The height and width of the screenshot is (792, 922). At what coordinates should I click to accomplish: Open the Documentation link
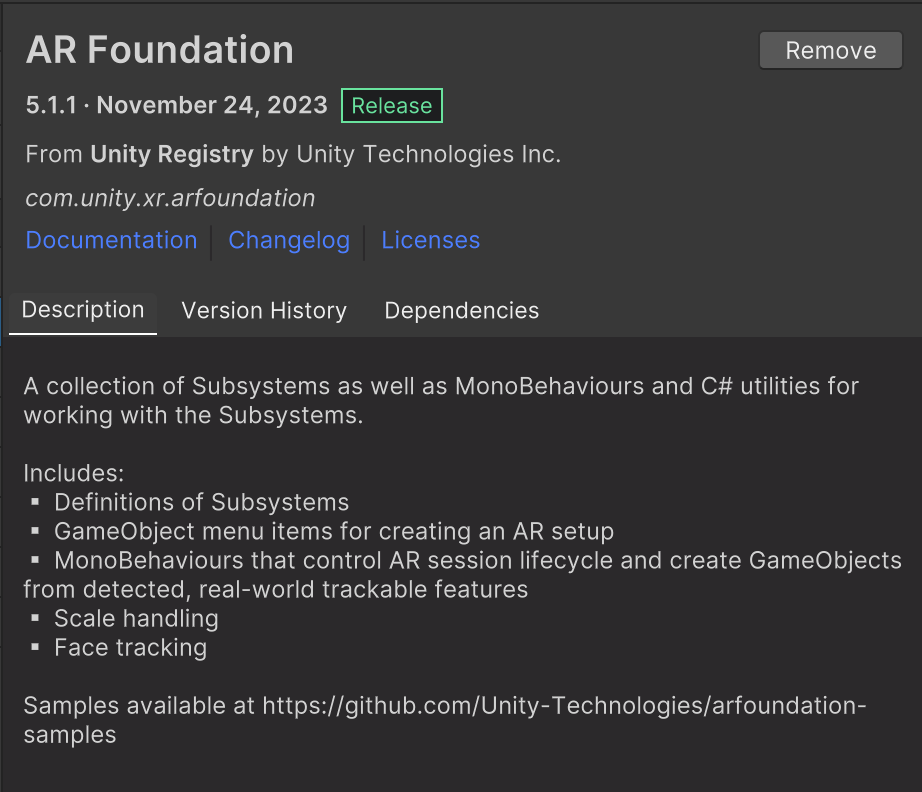click(111, 240)
